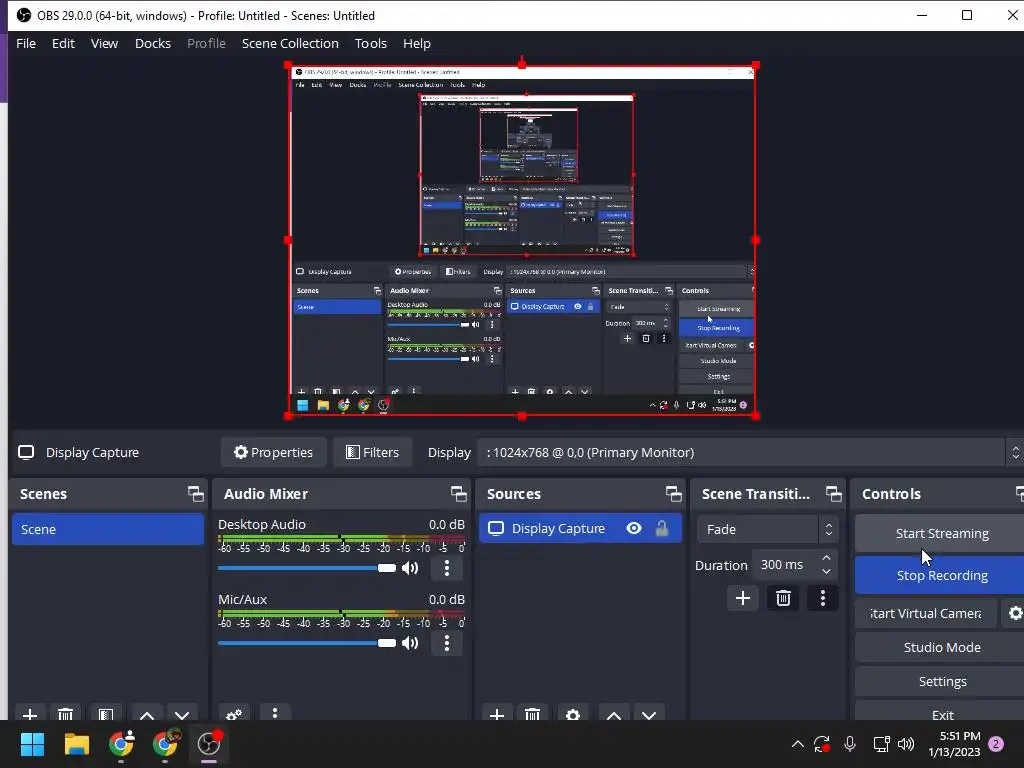Move scene down arrow

tap(182, 714)
